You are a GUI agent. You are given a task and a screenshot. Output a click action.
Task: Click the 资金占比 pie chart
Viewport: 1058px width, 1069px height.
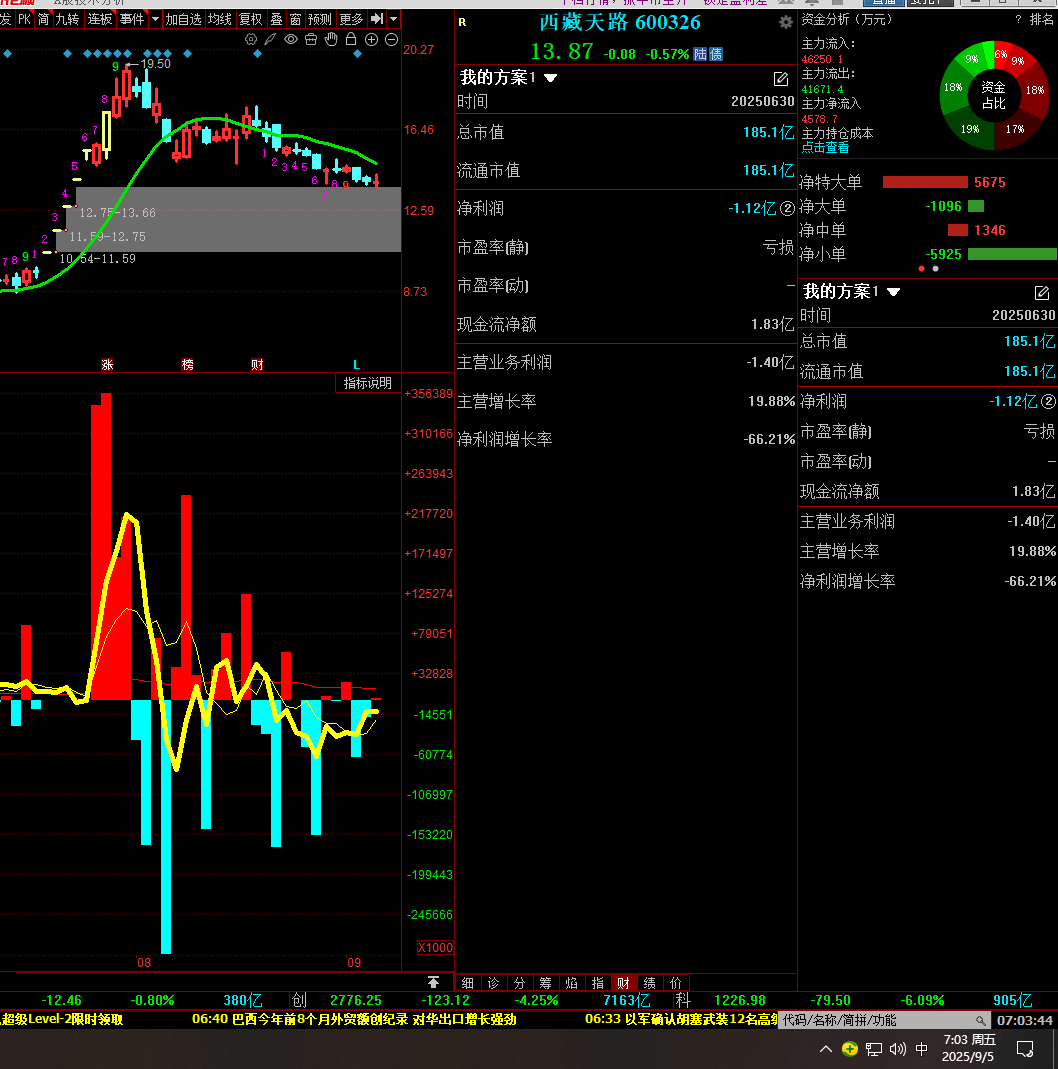(x=993, y=96)
